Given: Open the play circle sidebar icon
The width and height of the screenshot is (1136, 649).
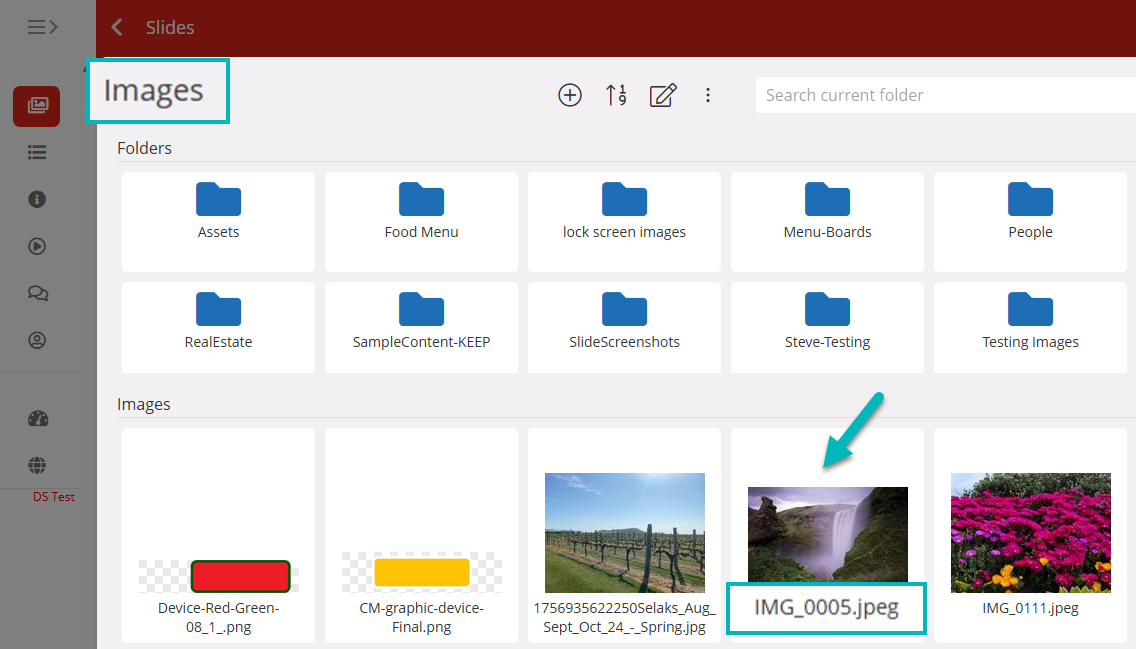Looking at the screenshot, I should 37,246.
